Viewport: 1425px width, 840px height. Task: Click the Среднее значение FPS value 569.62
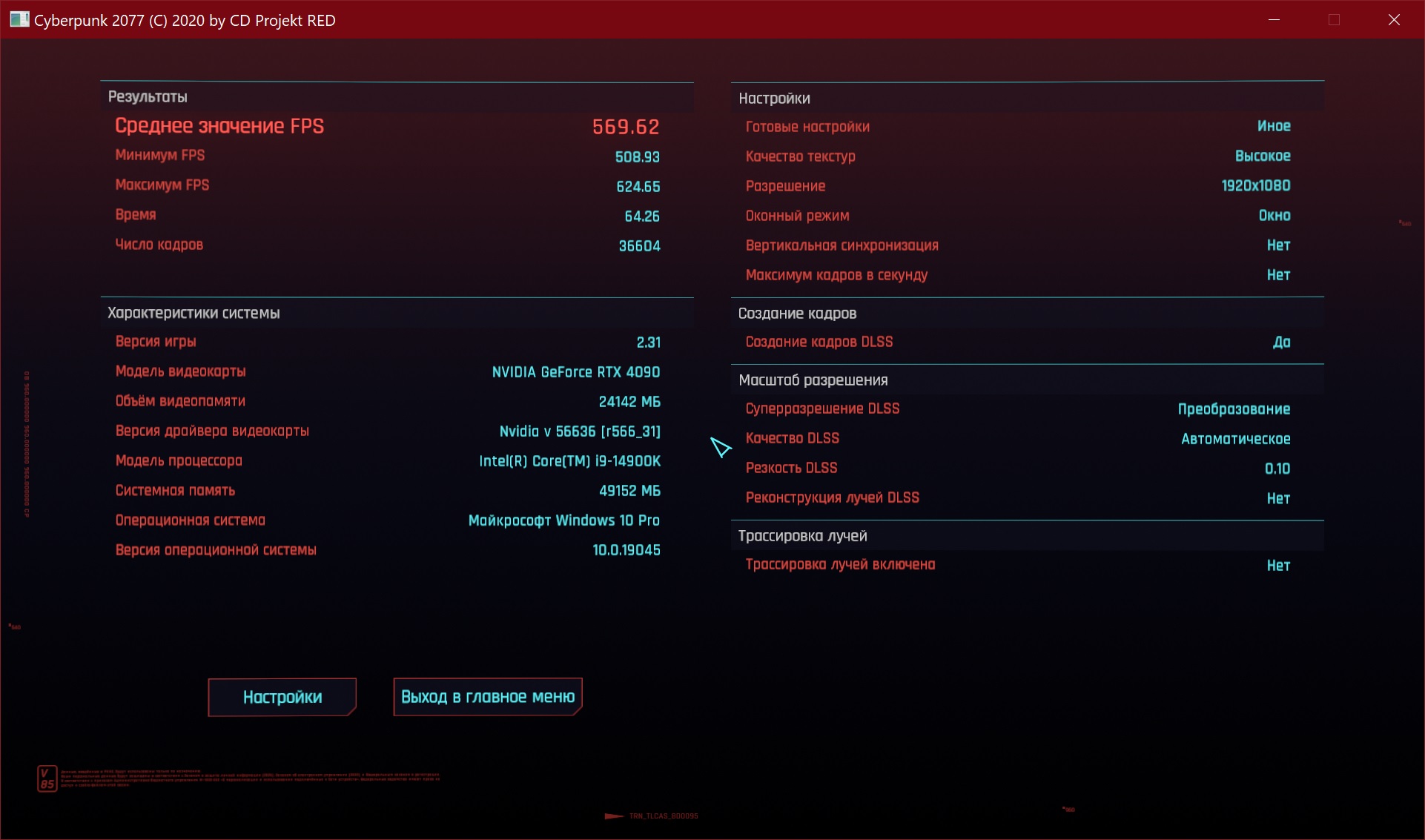(x=625, y=128)
